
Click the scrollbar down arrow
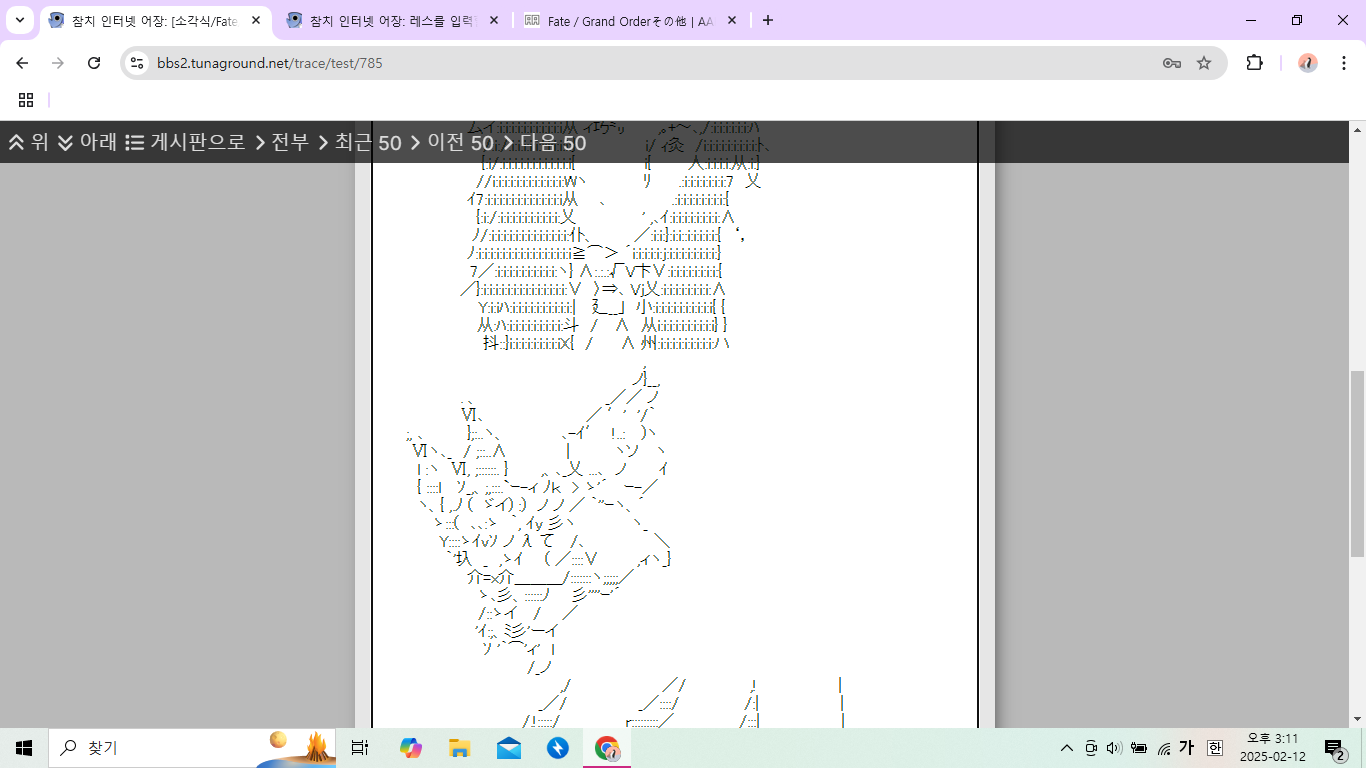pos(1357,719)
